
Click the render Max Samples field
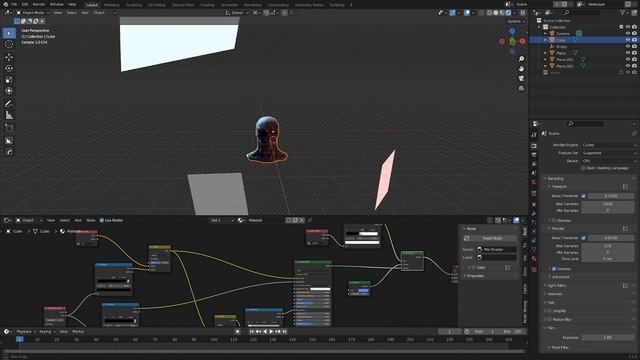tap(607, 246)
